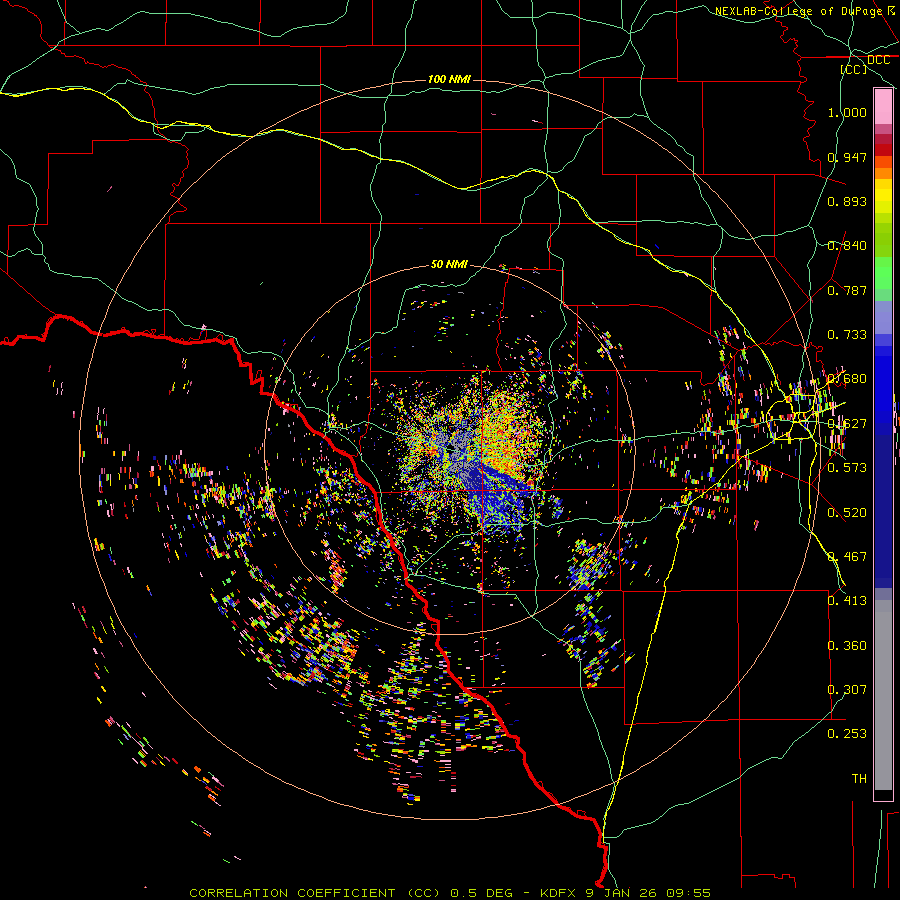Viewport: 900px width, 900px height.
Task: Click the gray segment of the color bar
Action: pyautogui.click(x=883, y=695)
